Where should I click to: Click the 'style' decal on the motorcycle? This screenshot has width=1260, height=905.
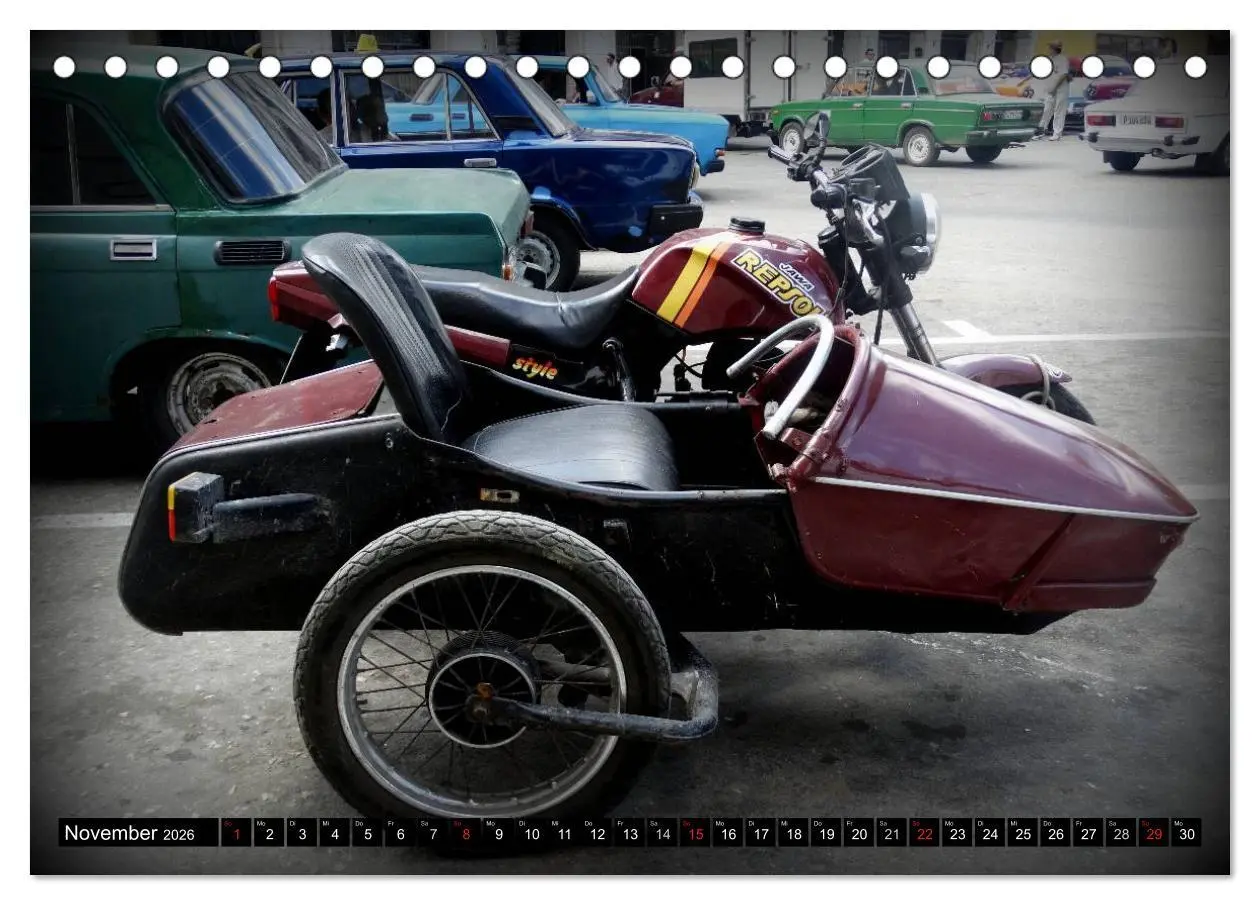pos(535,367)
